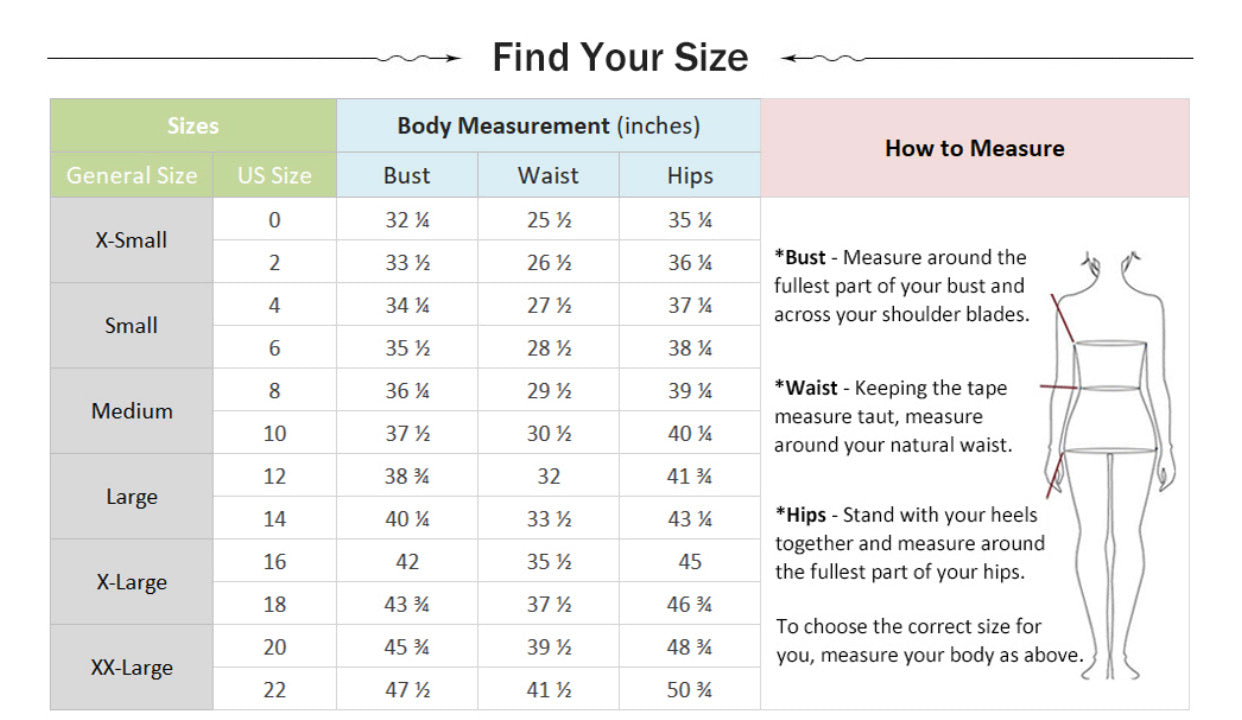Screen dimensions: 1242x720
Task: Select US size 12 cell
Action: coord(274,476)
